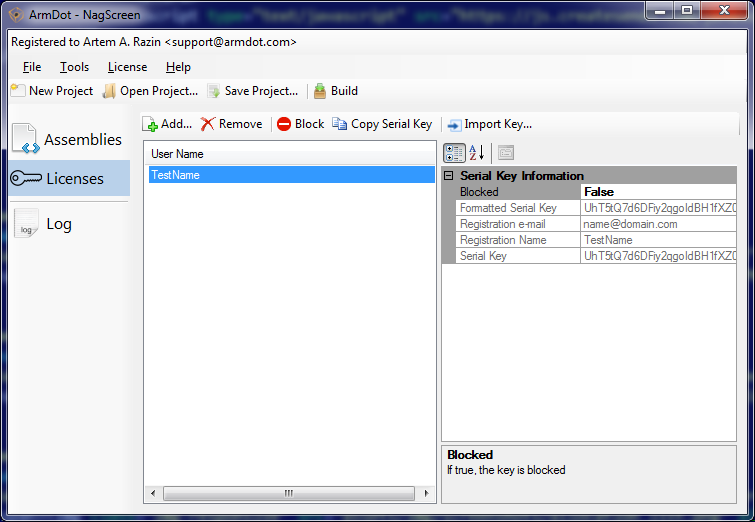Open the File menu
The height and width of the screenshot is (522, 755).
pos(32,67)
